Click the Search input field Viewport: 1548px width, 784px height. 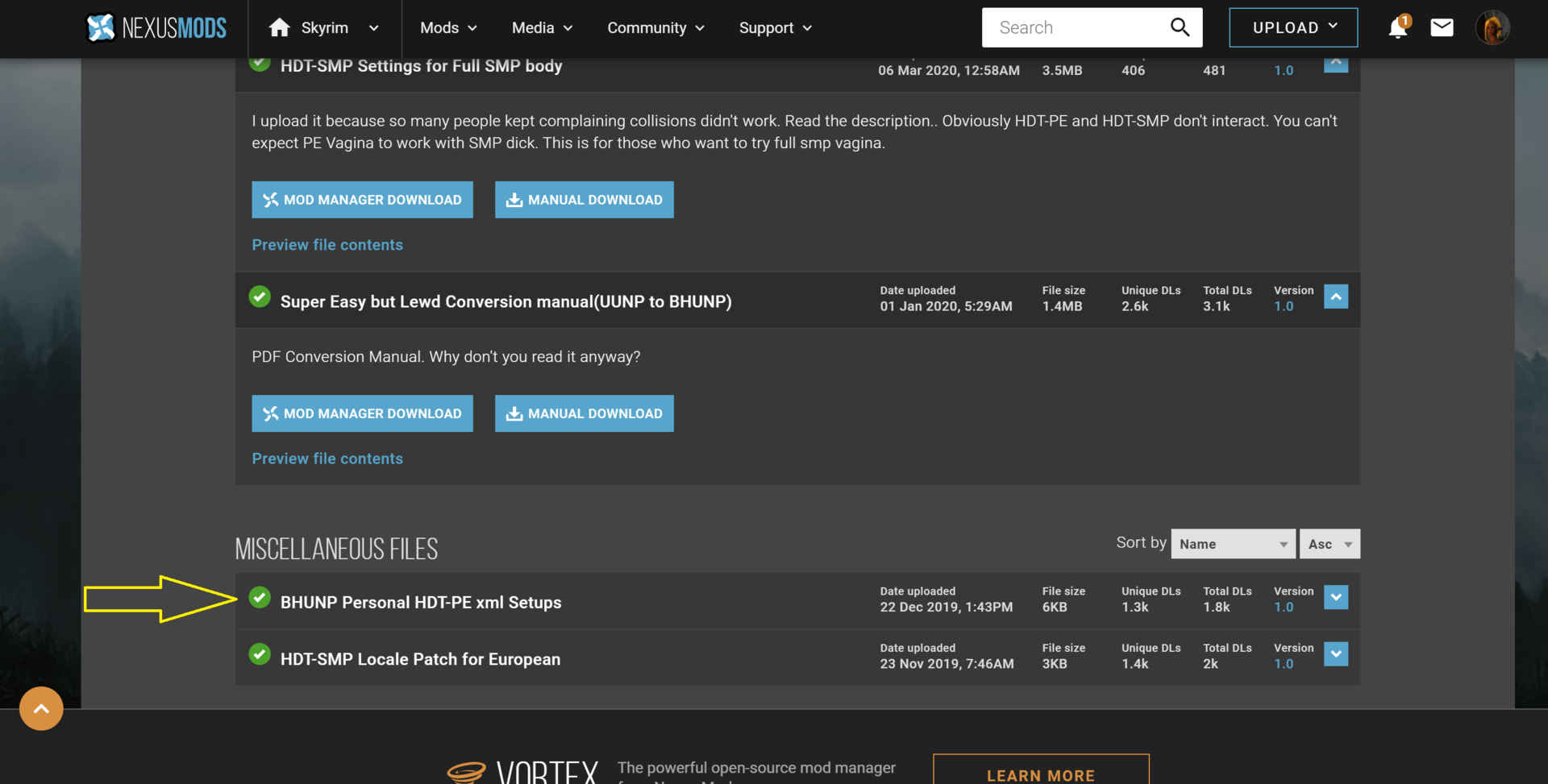click(1076, 27)
